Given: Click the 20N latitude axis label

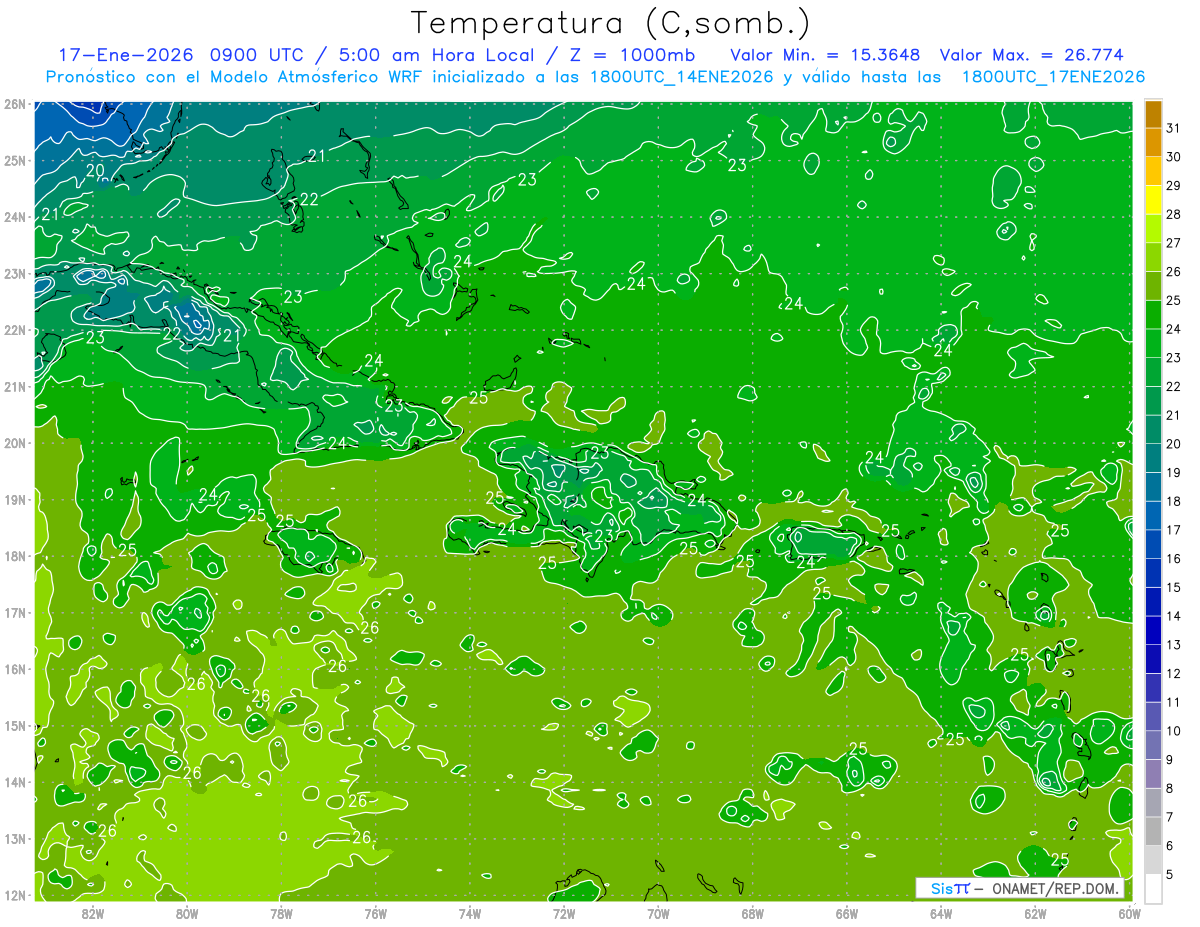Looking at the screenshot, I should [x=14, y=443].
